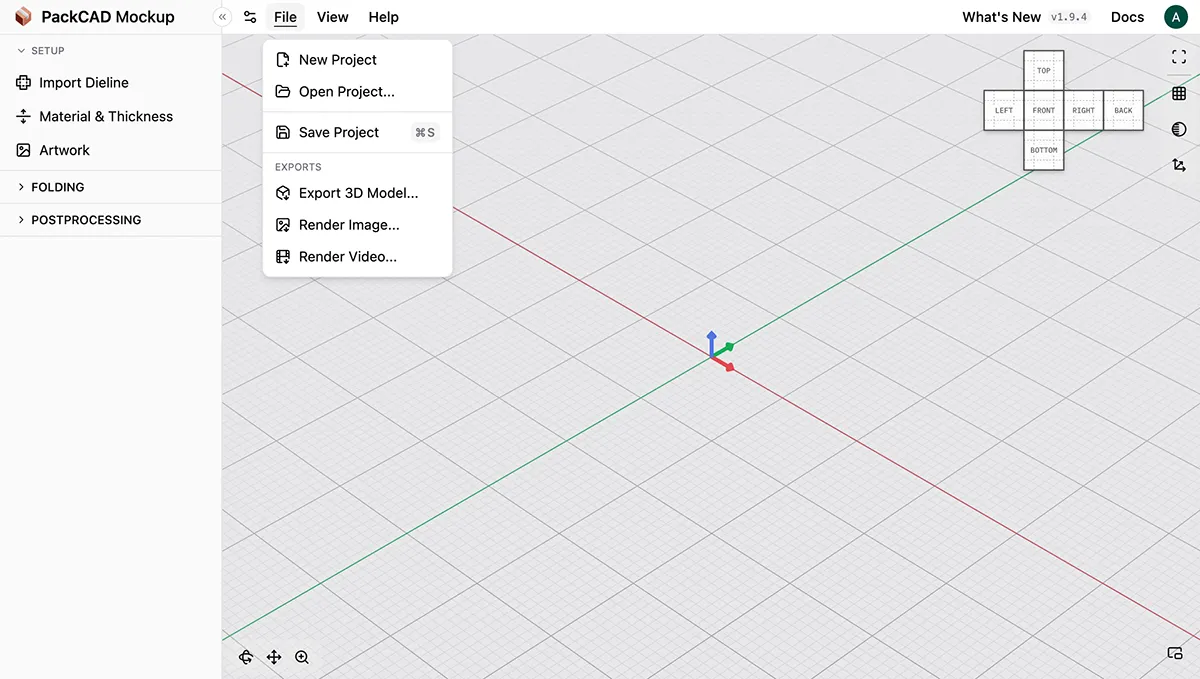
Task: Click the blue Z axis arrow
Action: (x=711, y=341)
